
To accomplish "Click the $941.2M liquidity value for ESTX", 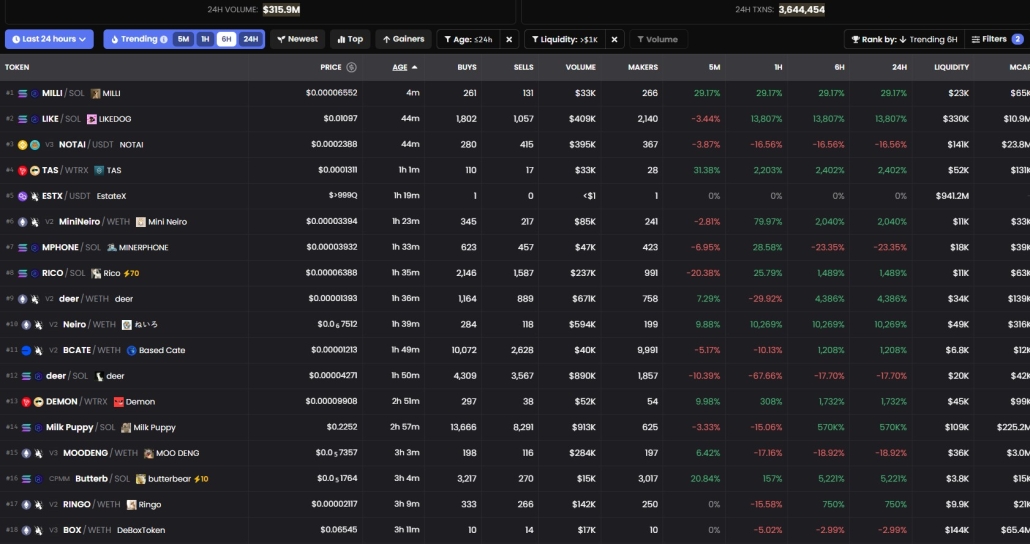I will [x=952, y=196].
